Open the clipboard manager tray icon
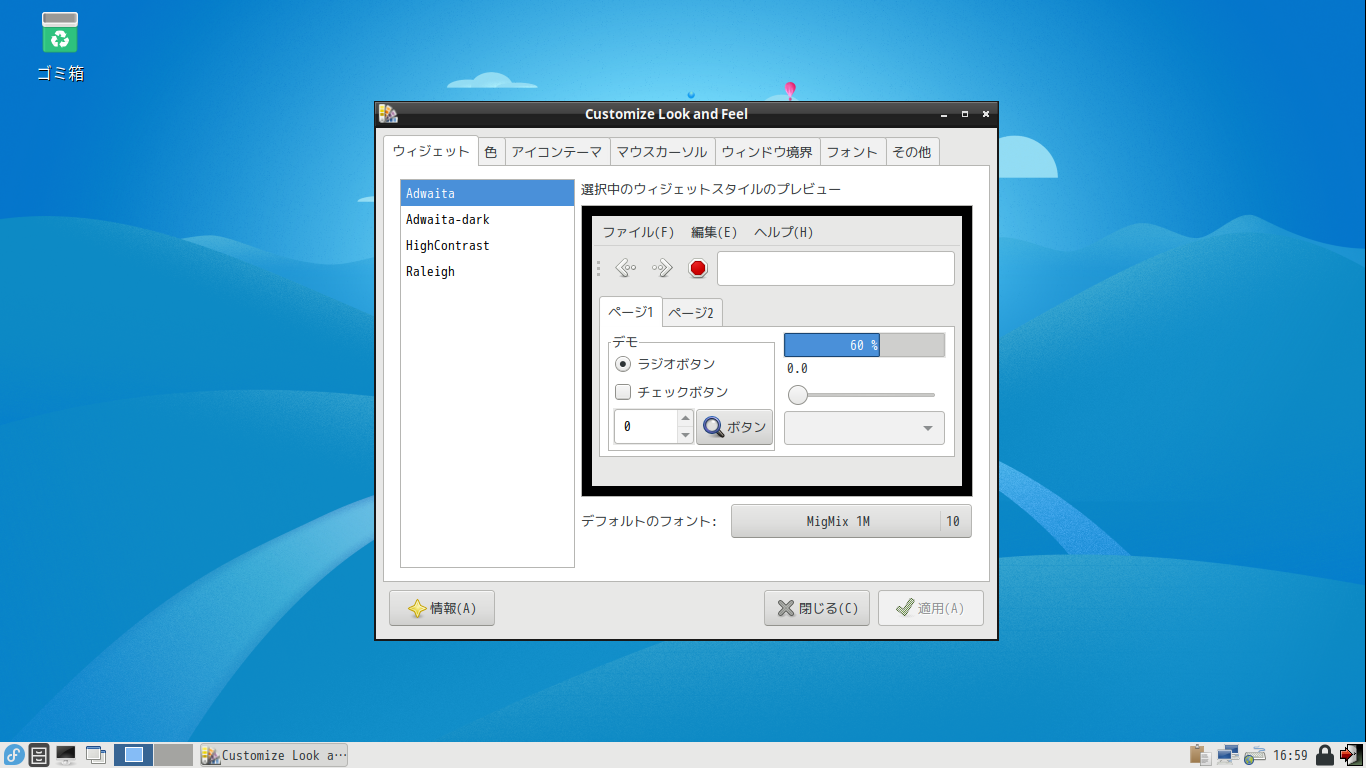1366x768 pixels. point(1199,755)
